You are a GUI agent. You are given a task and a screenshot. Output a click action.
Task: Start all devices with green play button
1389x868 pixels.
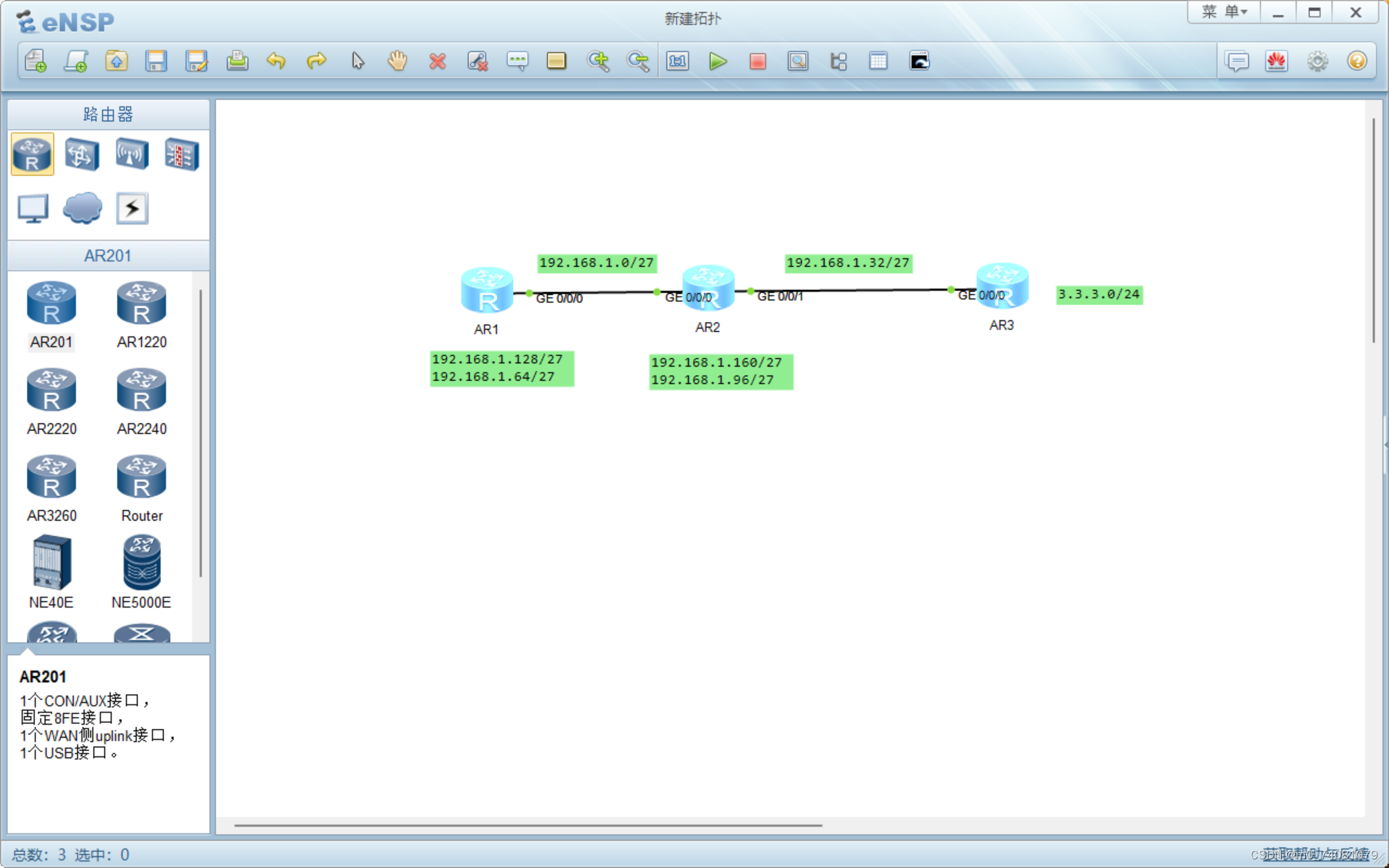coord(718,61)
